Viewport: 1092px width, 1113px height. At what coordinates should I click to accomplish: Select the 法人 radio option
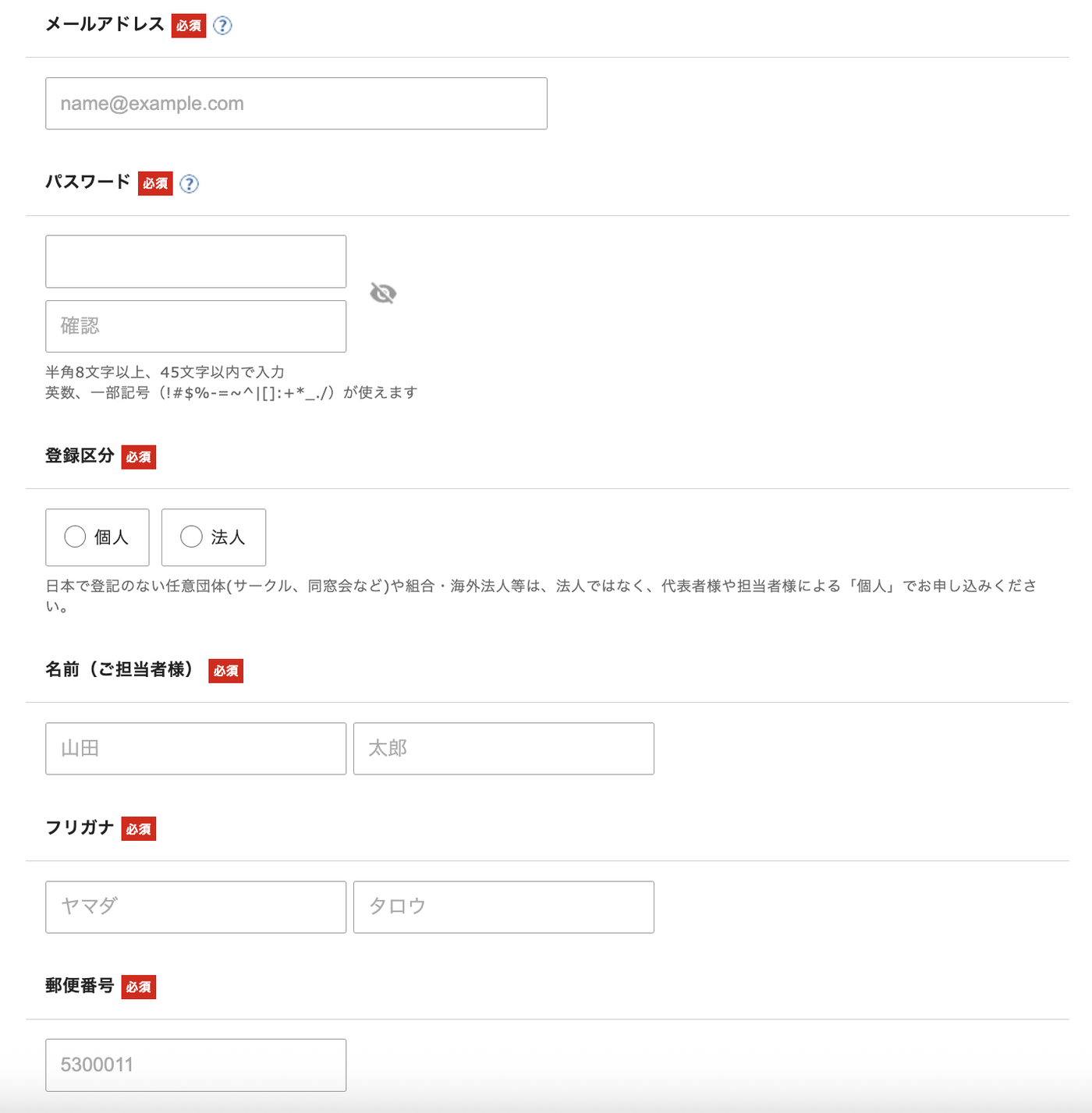click(x=214, y=537)
